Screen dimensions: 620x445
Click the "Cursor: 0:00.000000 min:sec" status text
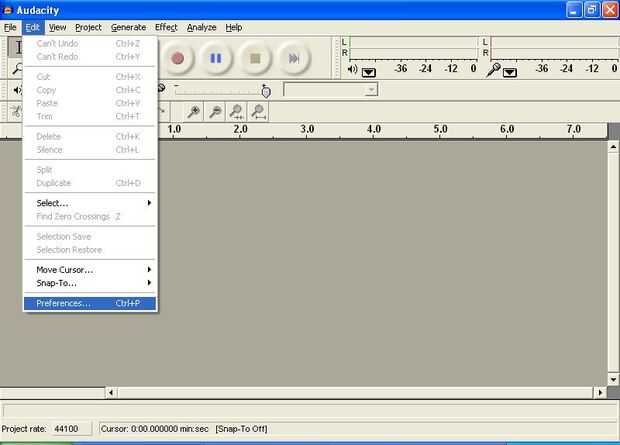155,429
